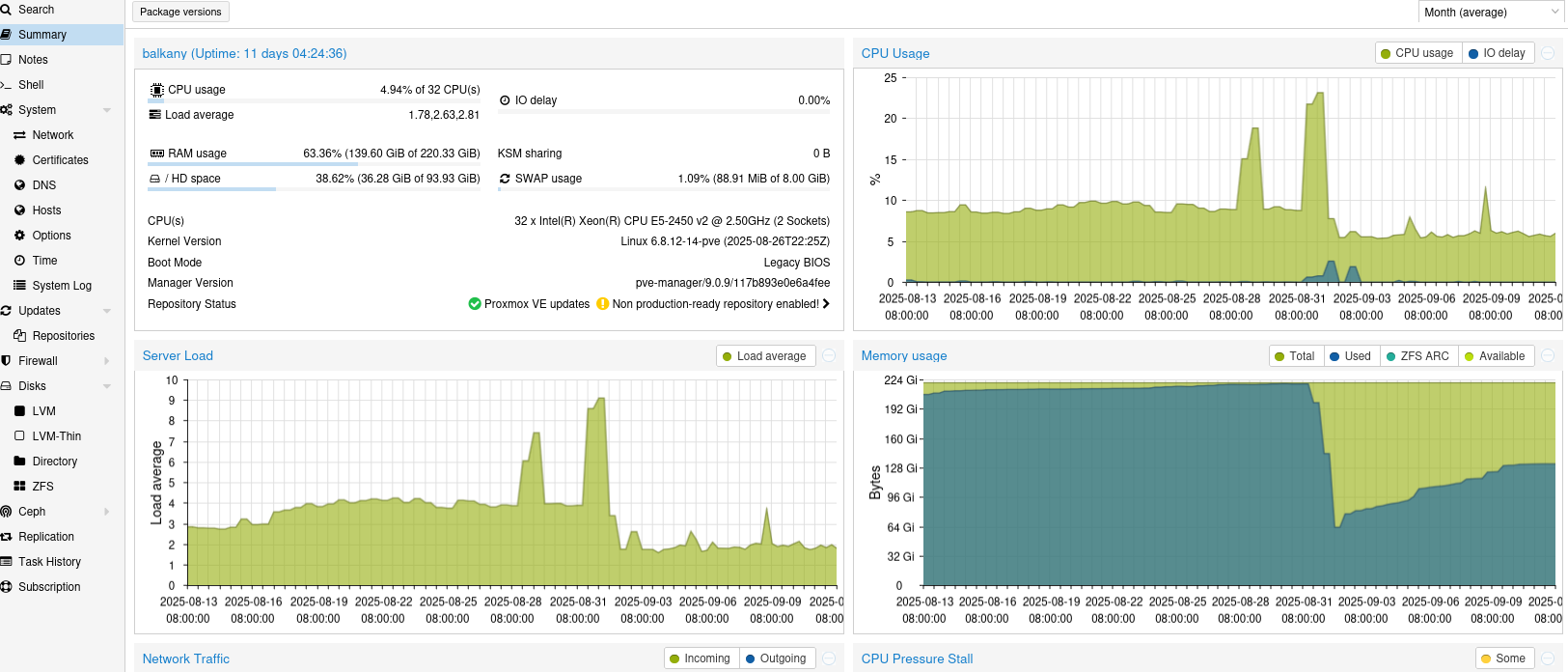Collapse the System tree section arrow
The height and width of the screenshot is (672, 1568).
(106, 110)
